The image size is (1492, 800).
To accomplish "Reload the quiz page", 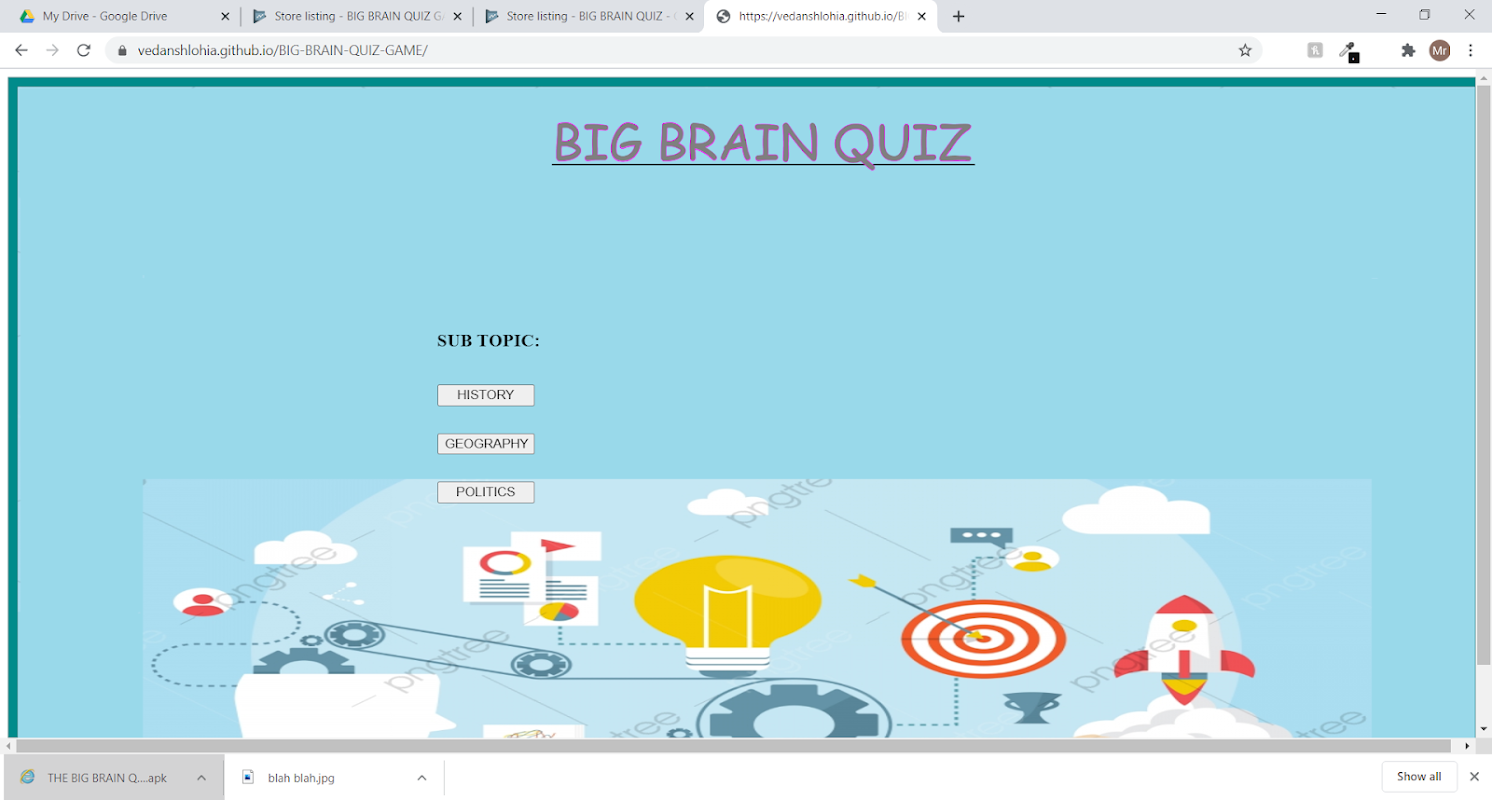I will coord(84,50).
